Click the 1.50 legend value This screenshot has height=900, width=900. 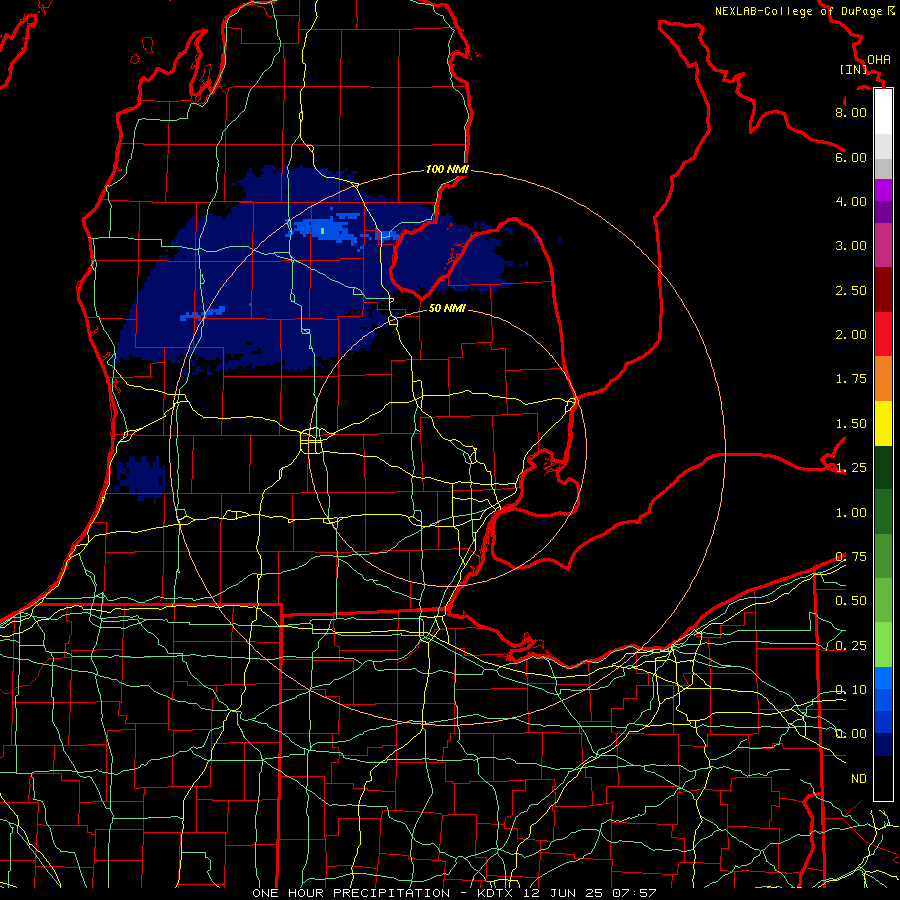click(x=851, y=424)
